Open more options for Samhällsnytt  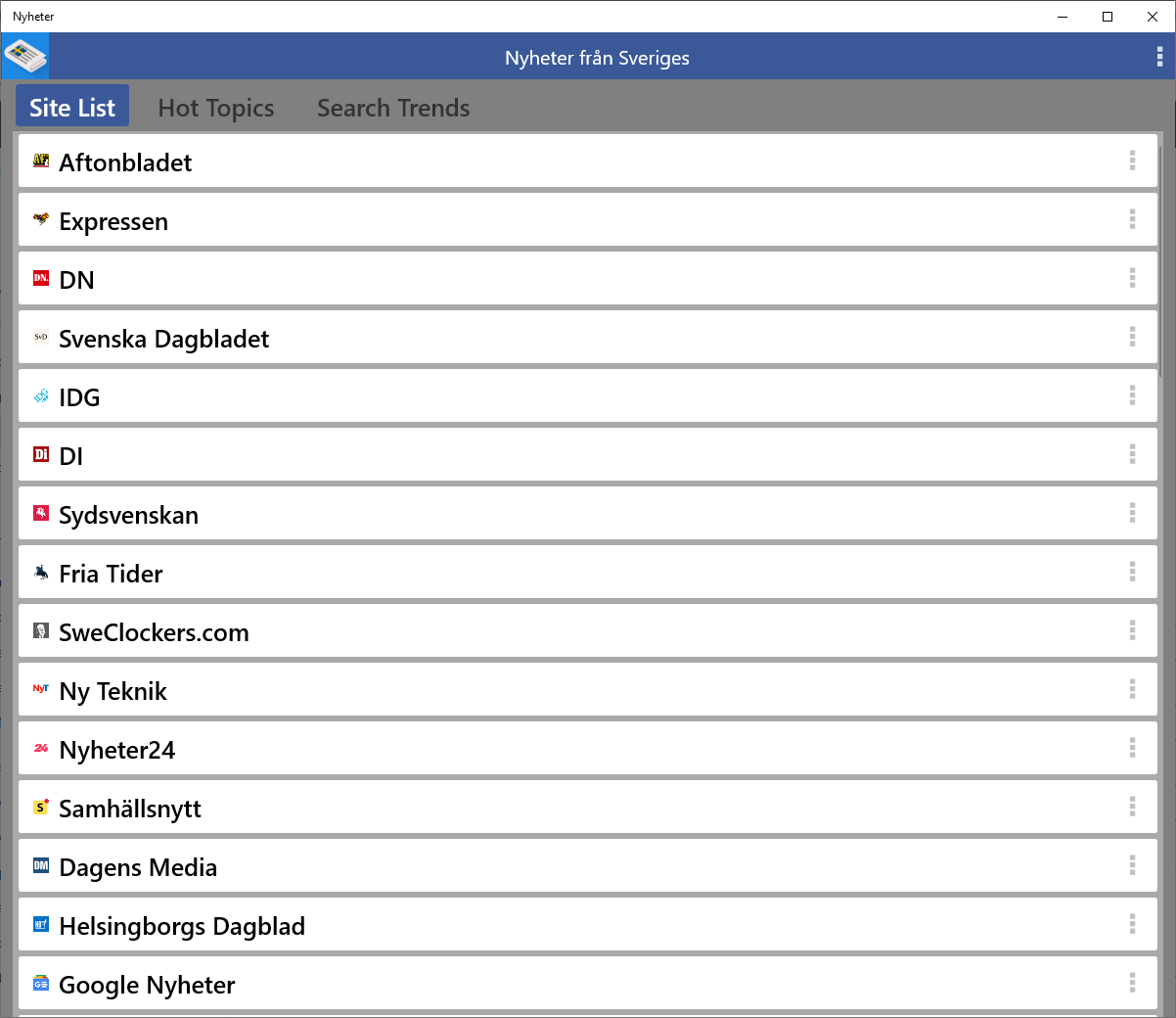pos(1132,807)
